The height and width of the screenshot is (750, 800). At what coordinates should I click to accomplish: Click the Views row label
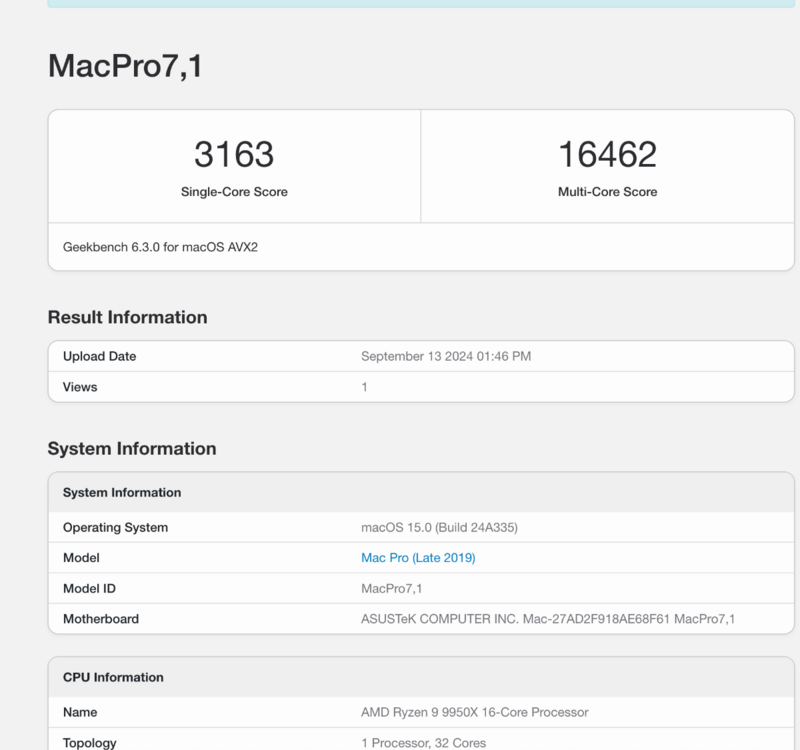[x=80, y=386]
